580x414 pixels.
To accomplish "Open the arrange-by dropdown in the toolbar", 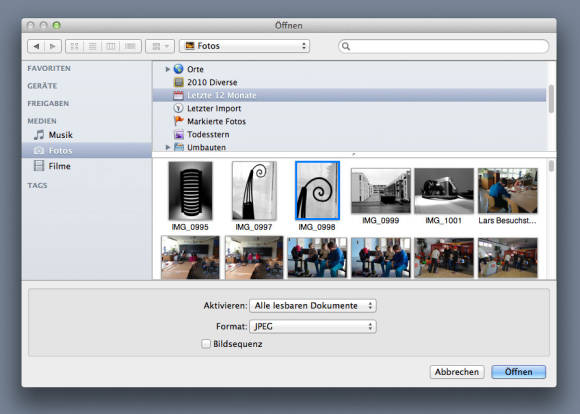I will click(x=160, y=46).
